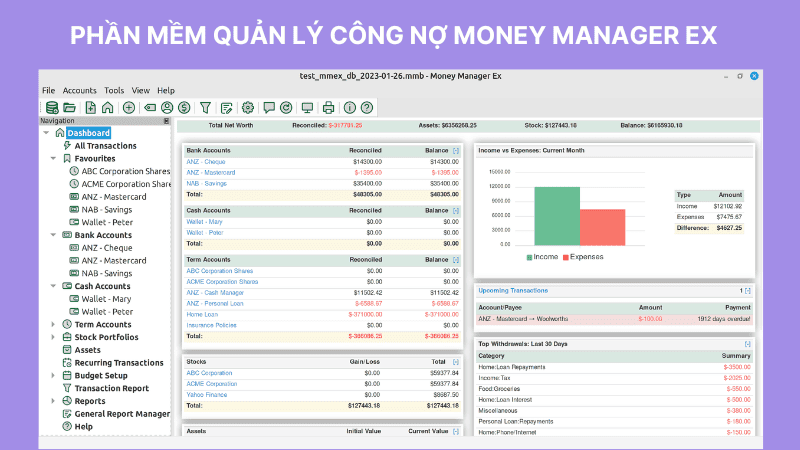Collapse the Top Withdrawals panel toggle
The image size is (800, 450).
click(747, 344)
